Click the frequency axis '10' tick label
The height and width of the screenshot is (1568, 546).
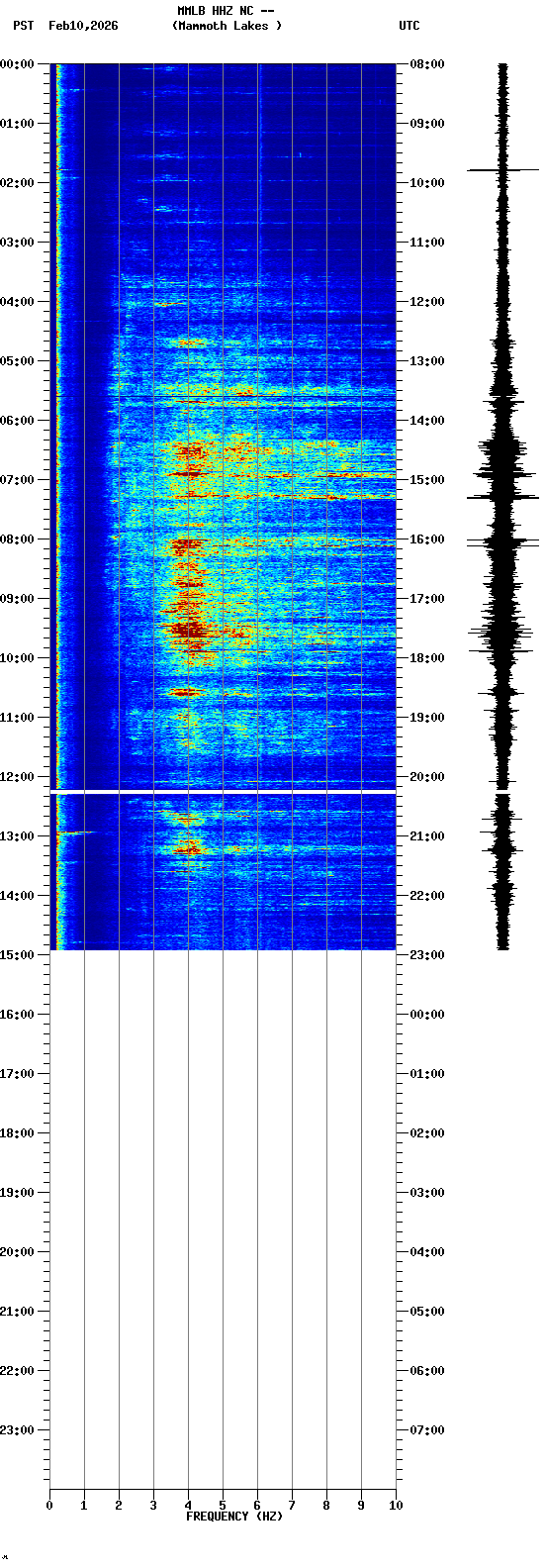tap(396, 1506)
